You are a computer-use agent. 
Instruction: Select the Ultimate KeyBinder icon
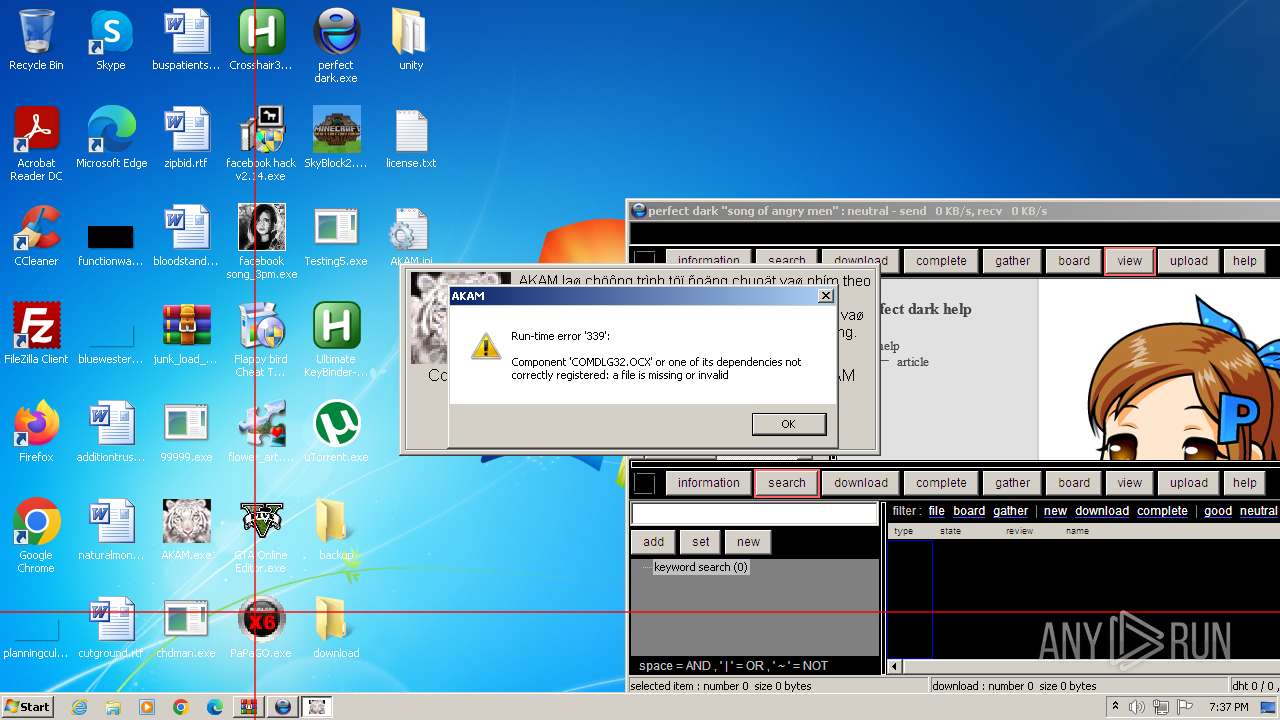pos(336,341)
